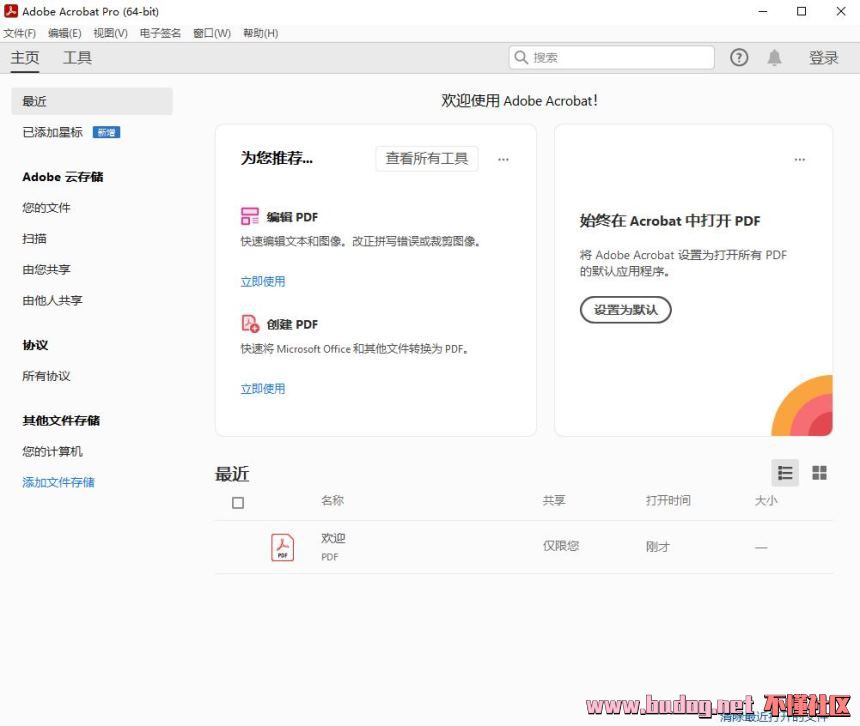Viewport: 860px width, 726px height.
Task: Click the 欢迎 PDF file icon
Action: (x=282, y=547)
